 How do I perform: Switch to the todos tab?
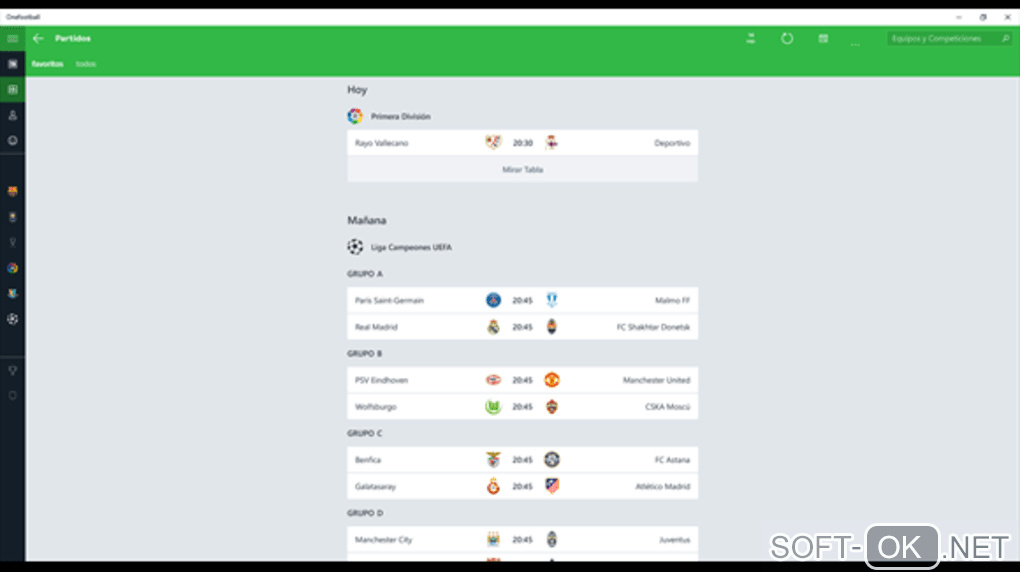pyautogui.click(x=86, y=64)
